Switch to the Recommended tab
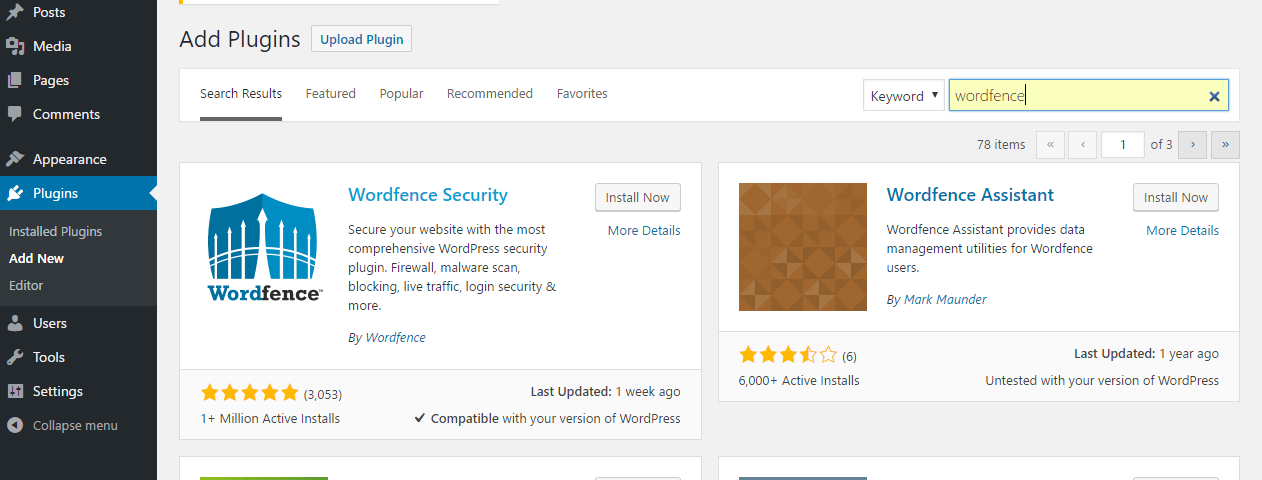The image size is (1262, 480). tap(490, 94)
